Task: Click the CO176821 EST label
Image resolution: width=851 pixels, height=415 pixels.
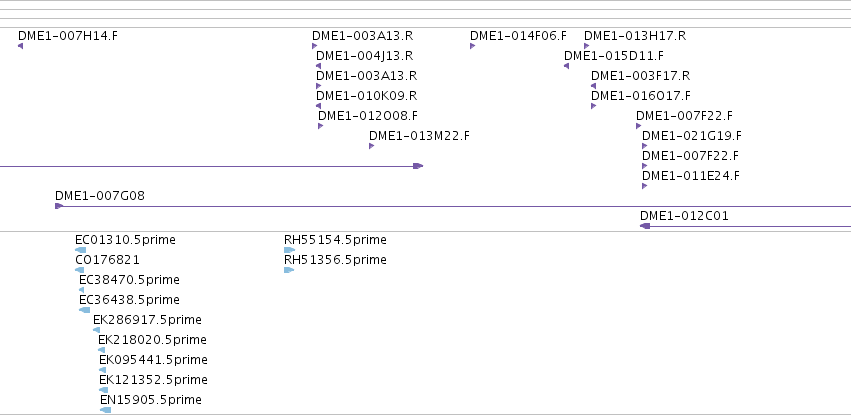Action: [107, 260]
